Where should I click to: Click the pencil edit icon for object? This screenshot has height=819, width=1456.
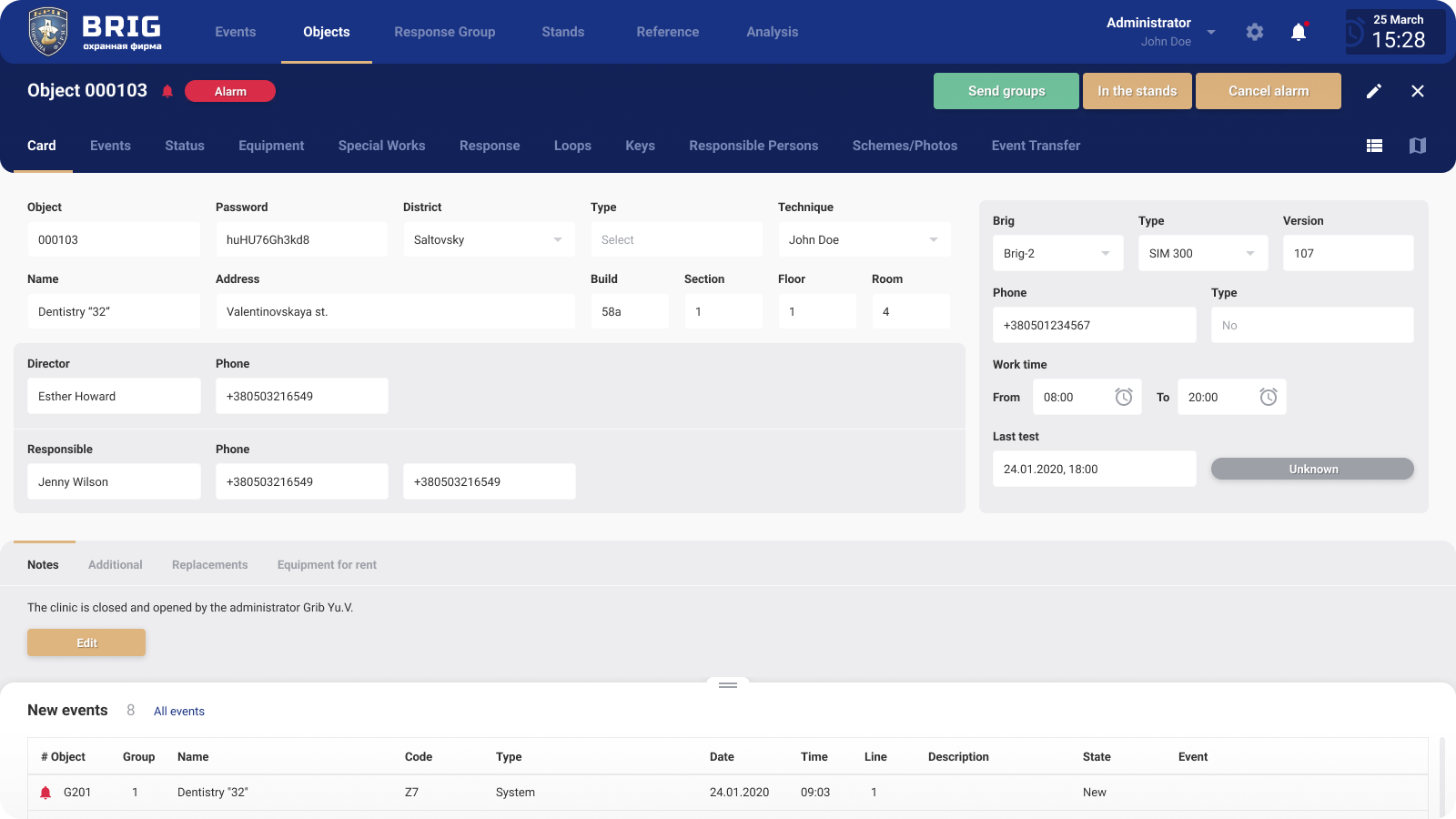(x=1374, y=91)
